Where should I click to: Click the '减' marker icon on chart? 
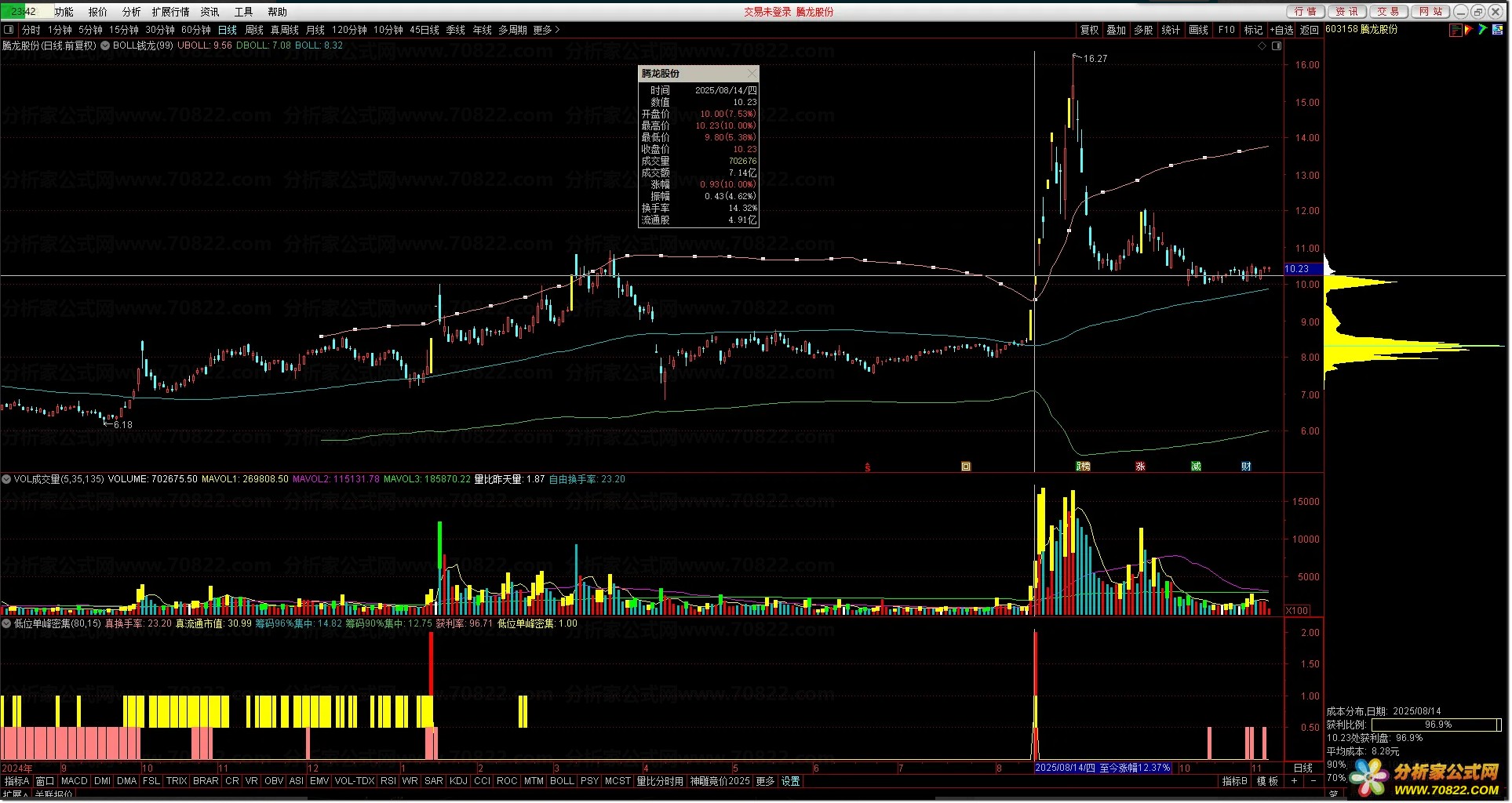coord(1196,467)
